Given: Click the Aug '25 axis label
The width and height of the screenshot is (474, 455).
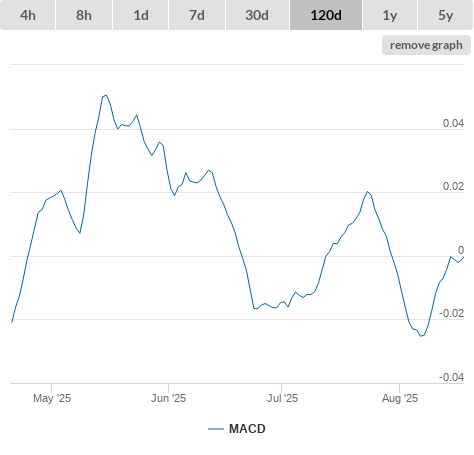Looking at the screenshot, I should [400, 398].
